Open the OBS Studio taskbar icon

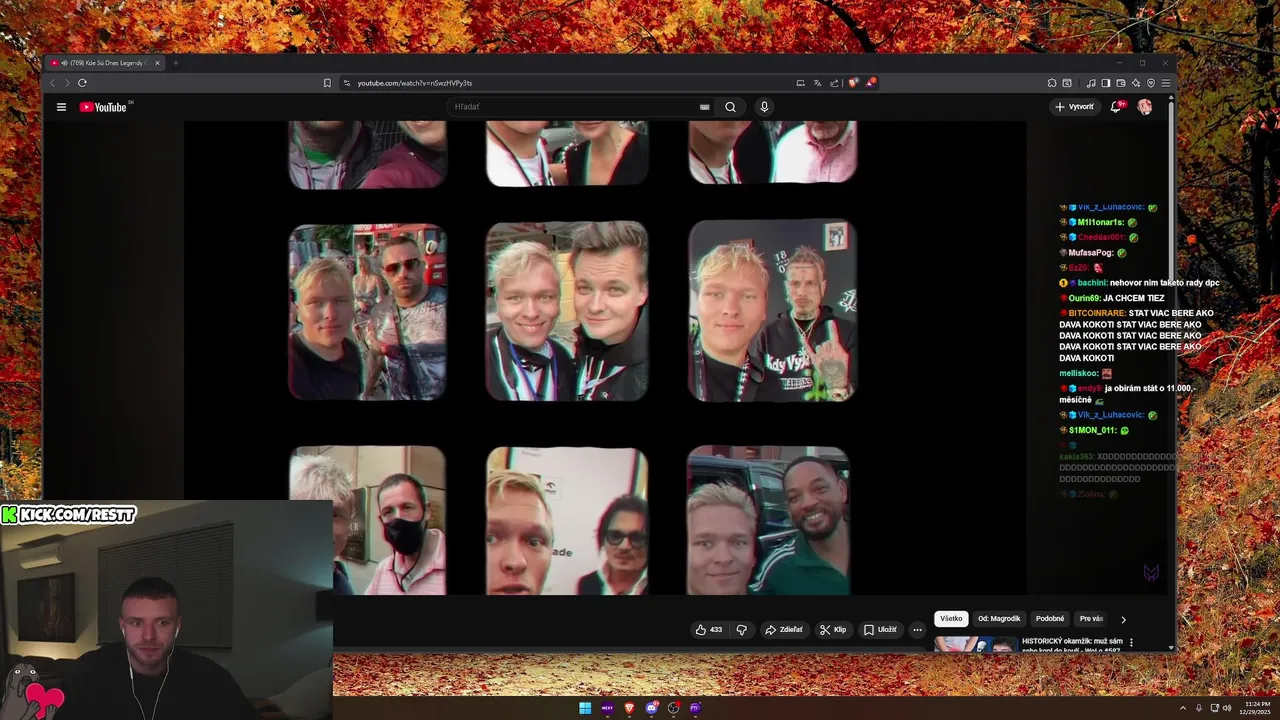(673, 708)
